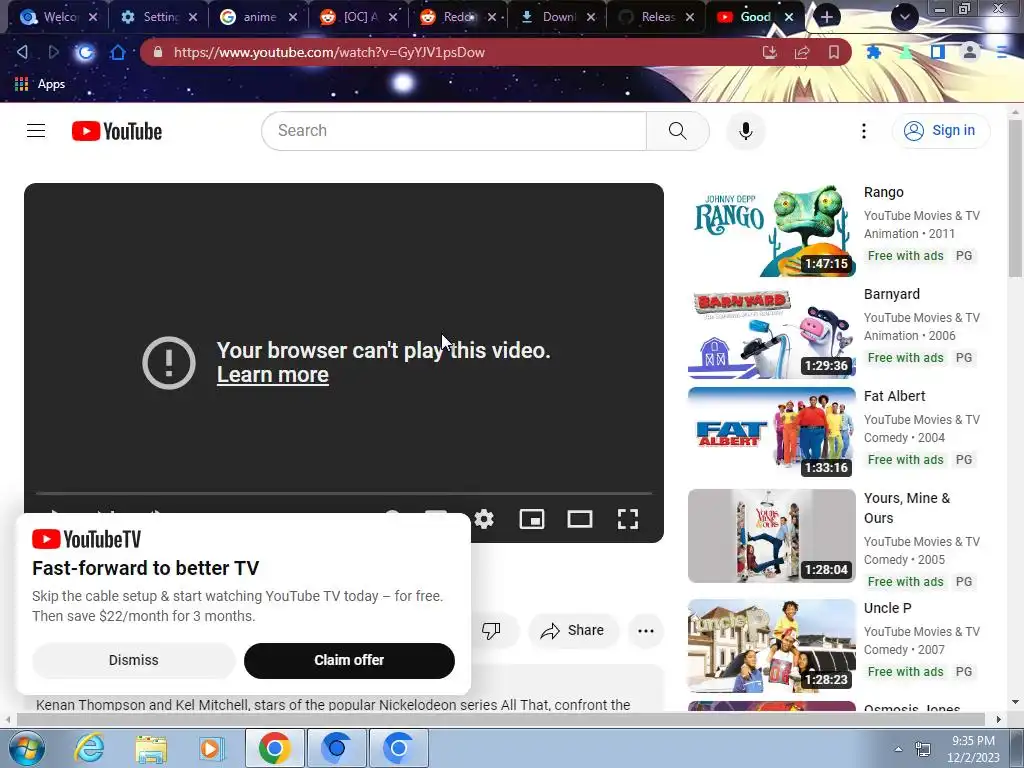Dismiss the YouTube TV offer
Screen dimensions: 1024x768
[x=133, y=660]
